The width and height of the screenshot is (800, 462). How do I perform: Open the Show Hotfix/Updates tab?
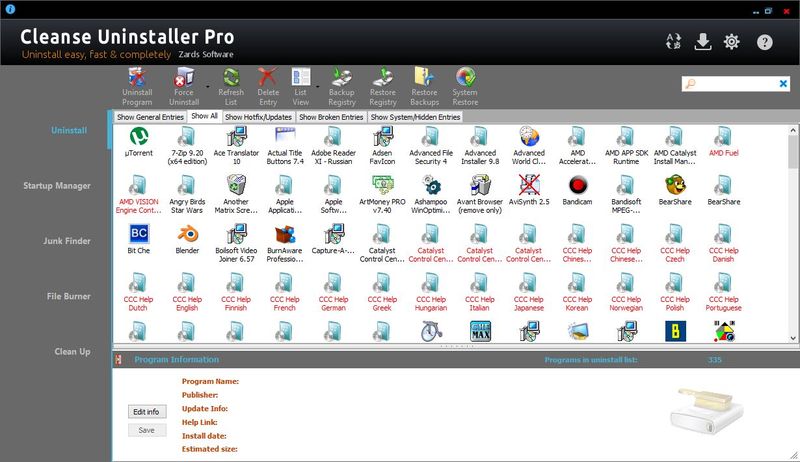click(x=258, y=117)
